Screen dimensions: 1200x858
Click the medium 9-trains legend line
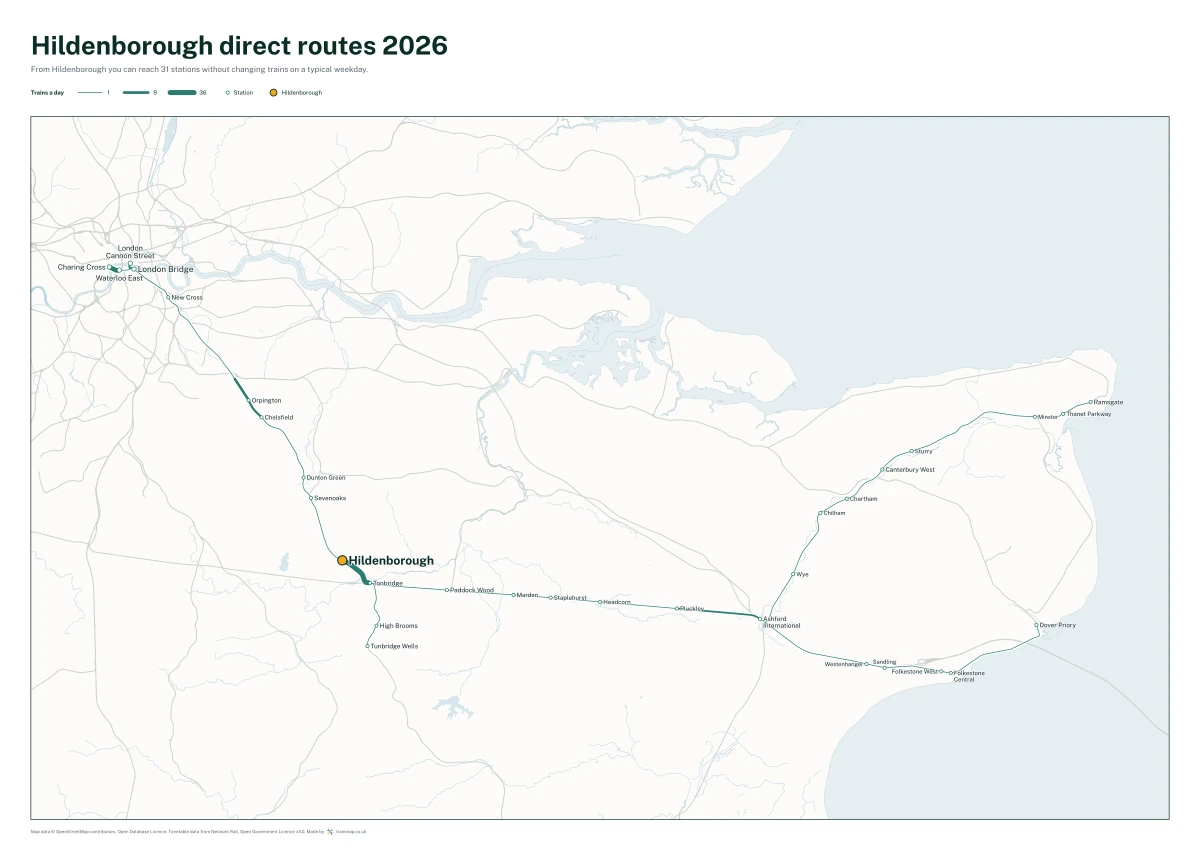136,92
